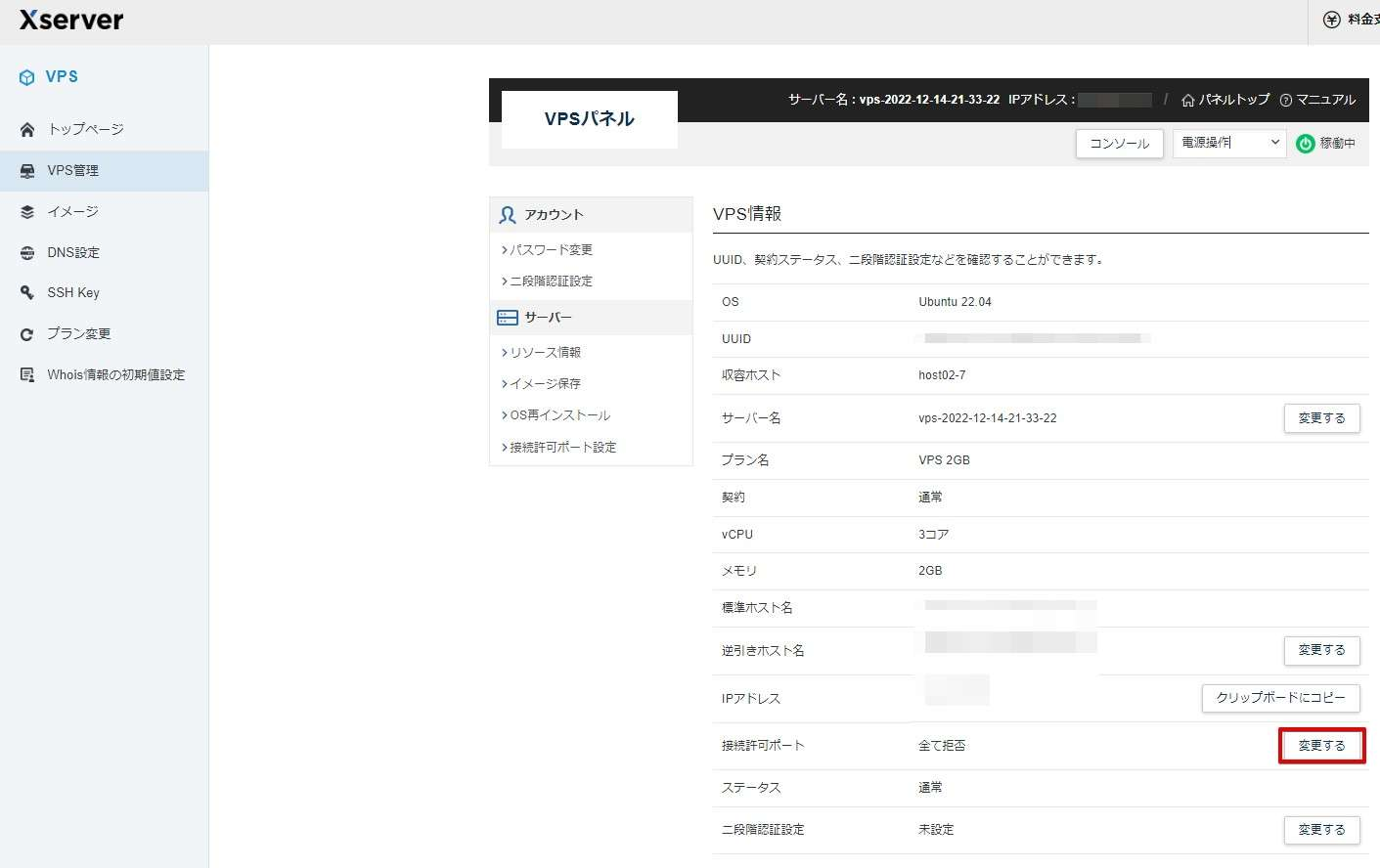
Task: Click the Ubuntu 22.04 OS value
Action: (x=955, y=302)
